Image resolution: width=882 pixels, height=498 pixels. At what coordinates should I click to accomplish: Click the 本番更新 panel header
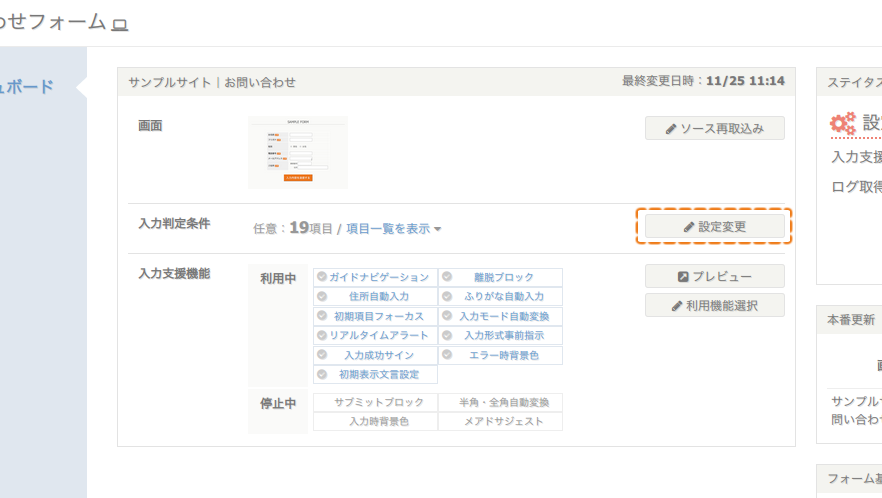click(x=850, y=320)
